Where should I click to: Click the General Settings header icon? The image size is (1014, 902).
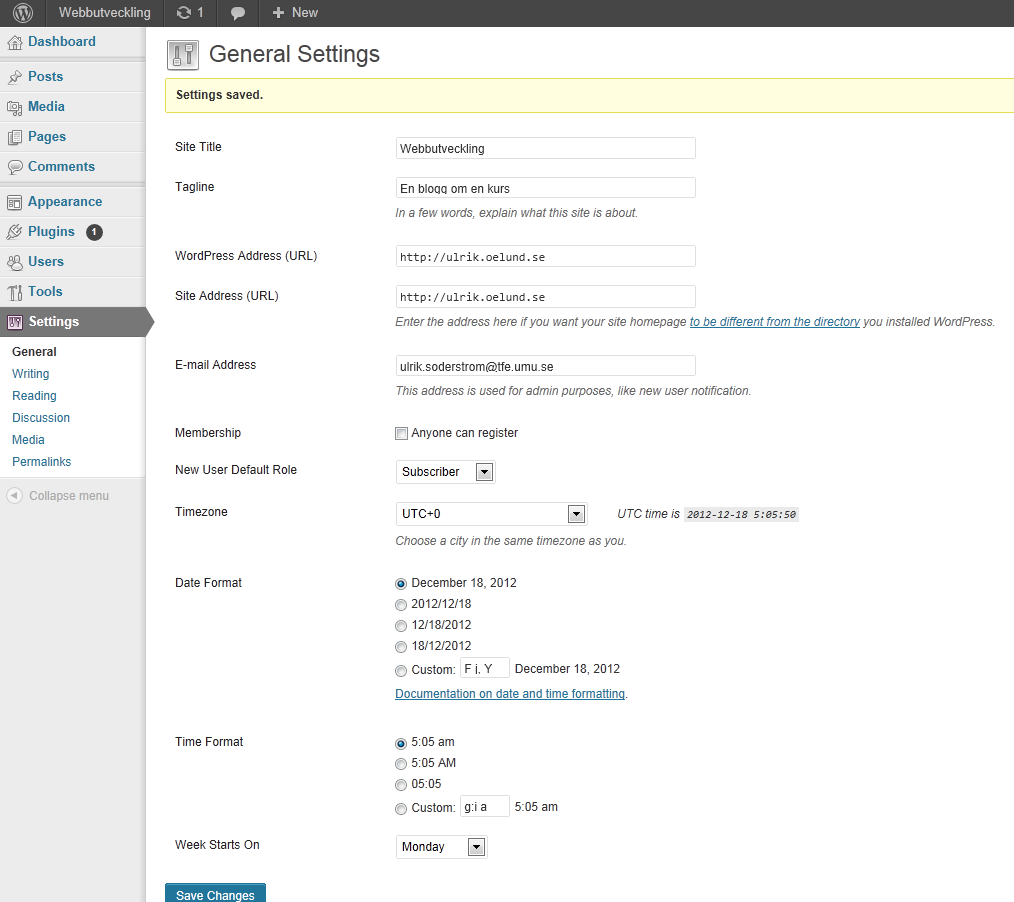pos(183,55)
